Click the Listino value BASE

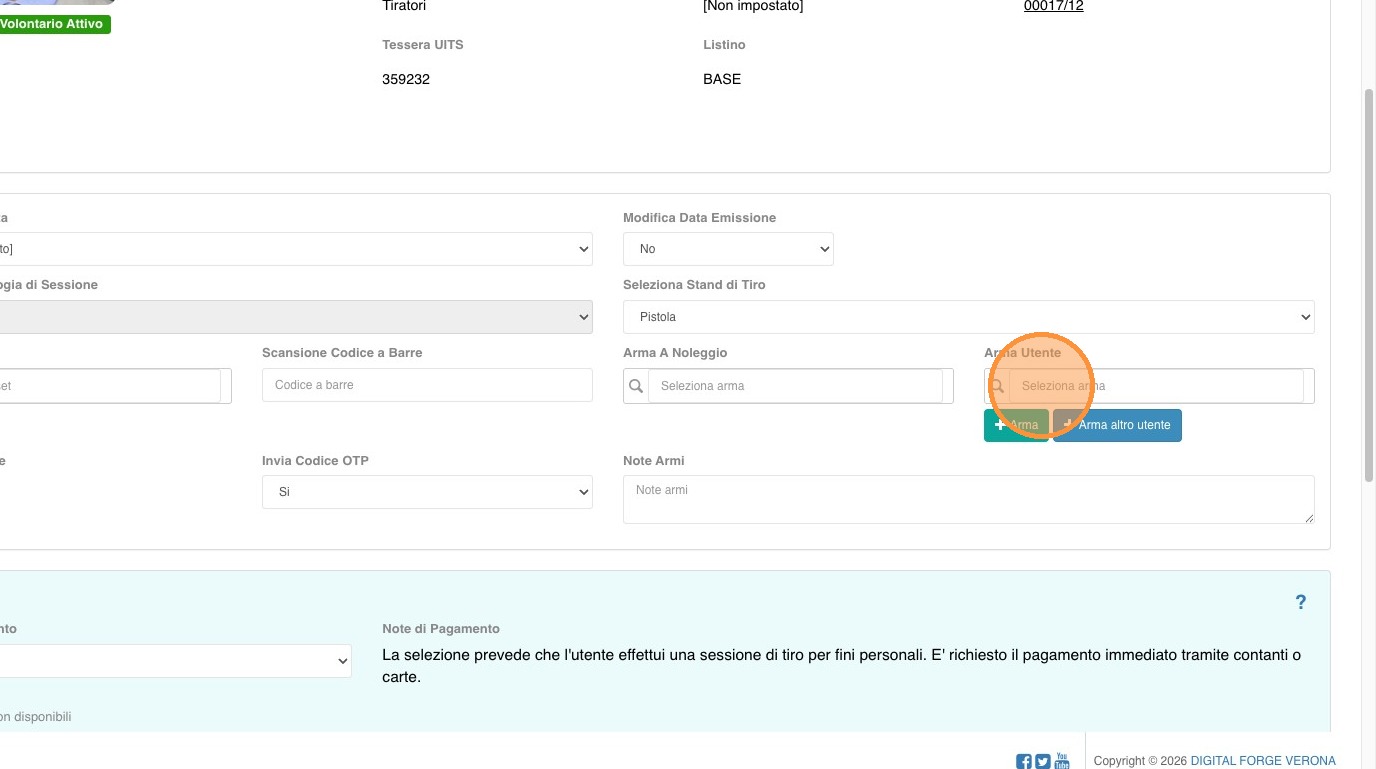(x=722, y=79)
